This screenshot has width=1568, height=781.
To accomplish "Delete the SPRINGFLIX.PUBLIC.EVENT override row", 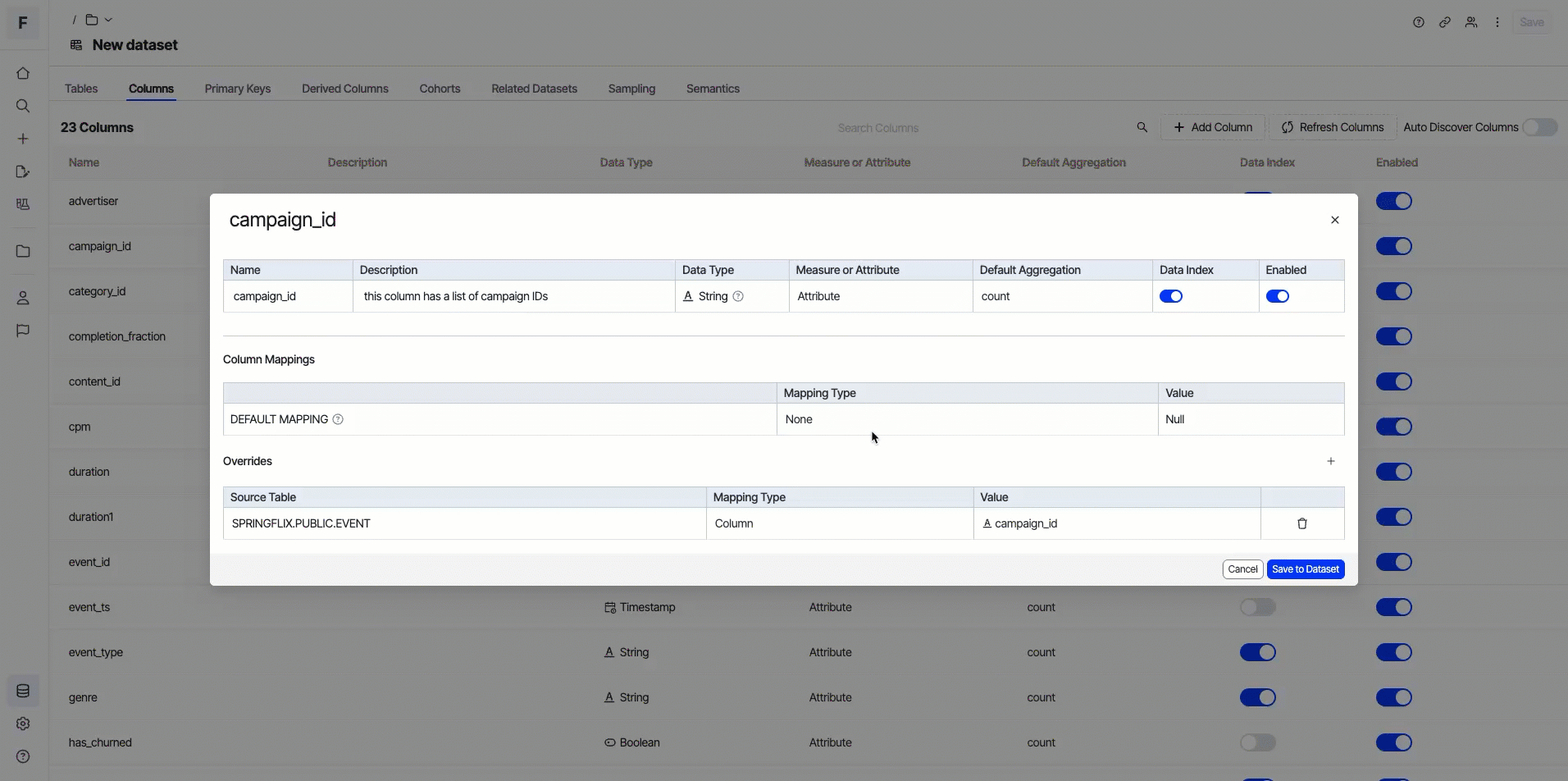I will 1302,523.
